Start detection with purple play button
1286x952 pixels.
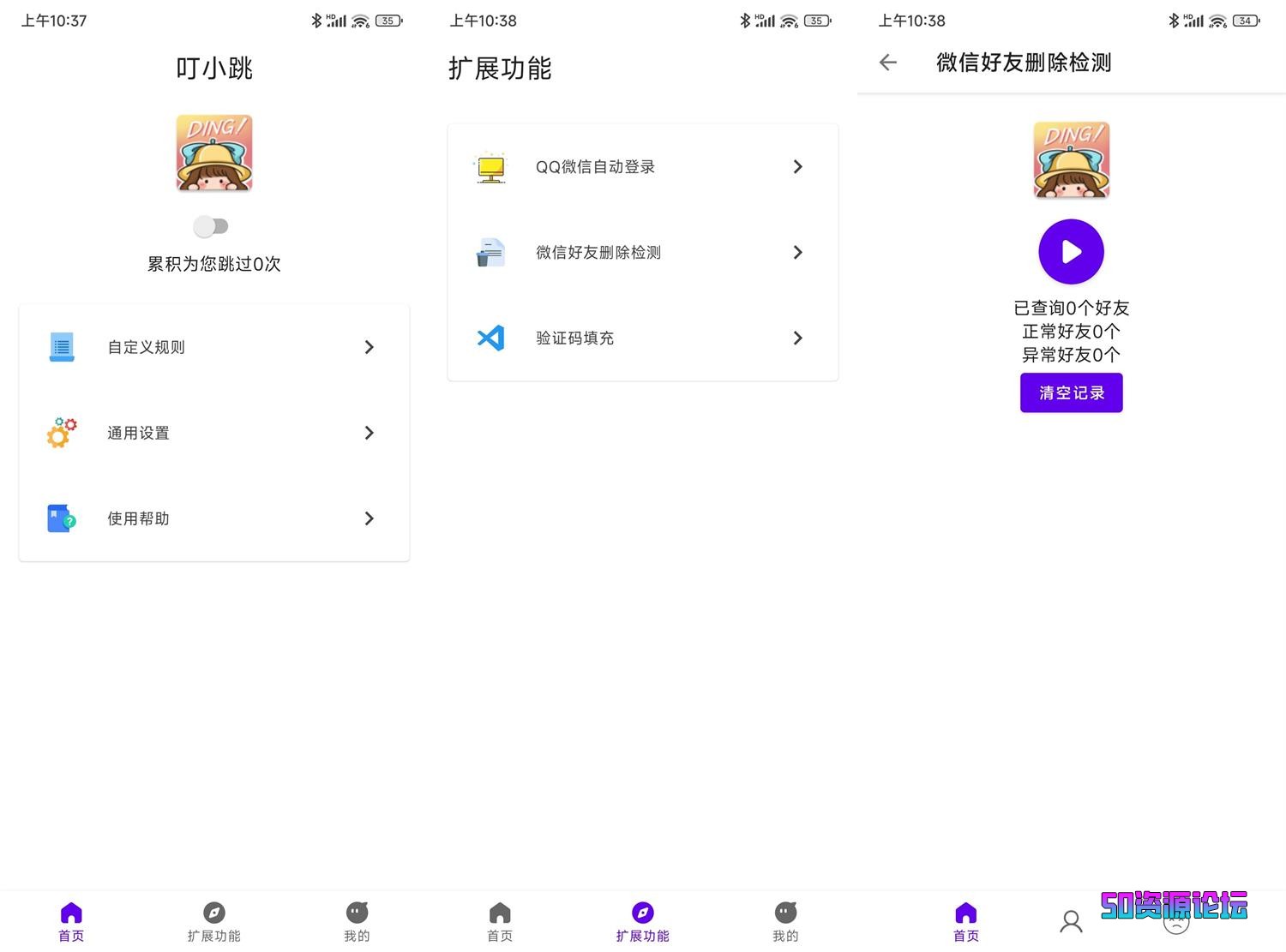(x=1072, y=252)
